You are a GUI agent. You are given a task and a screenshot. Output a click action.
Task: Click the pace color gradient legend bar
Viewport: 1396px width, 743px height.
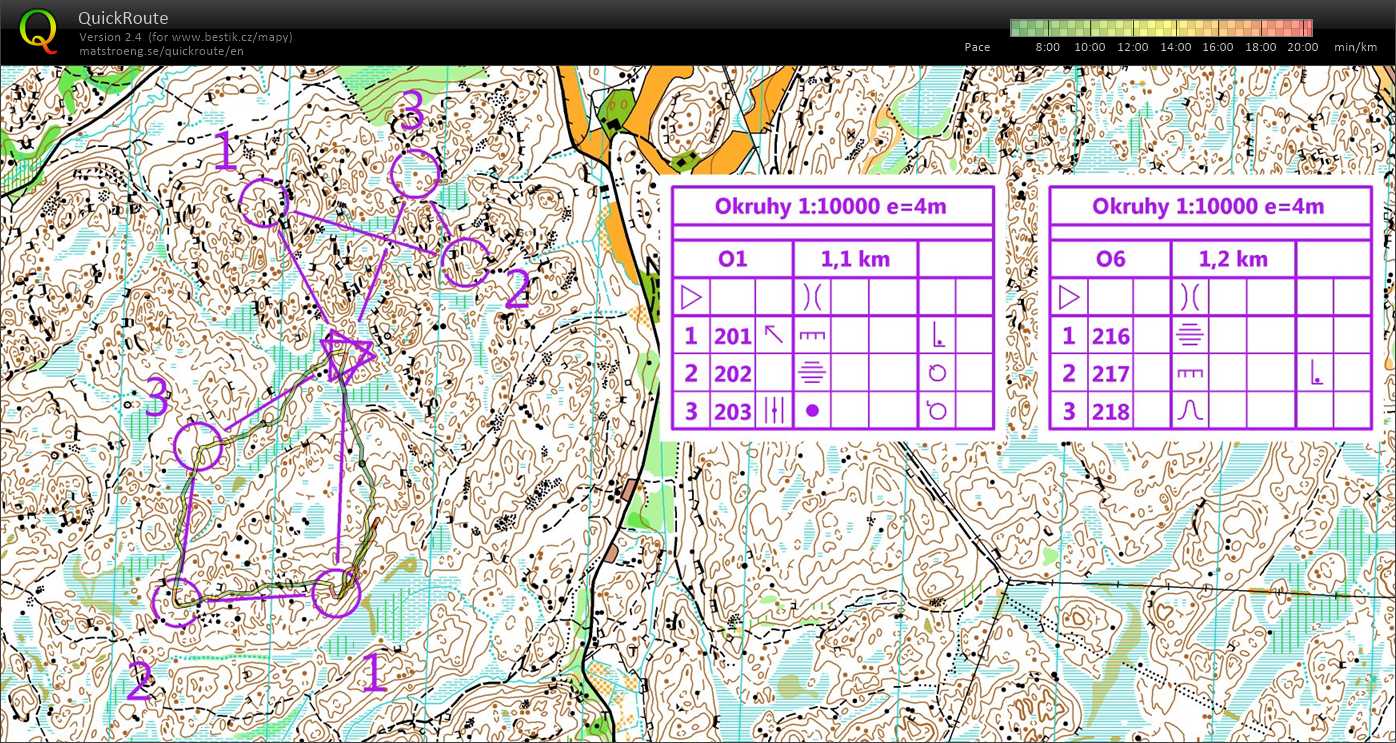point(1160,28)
